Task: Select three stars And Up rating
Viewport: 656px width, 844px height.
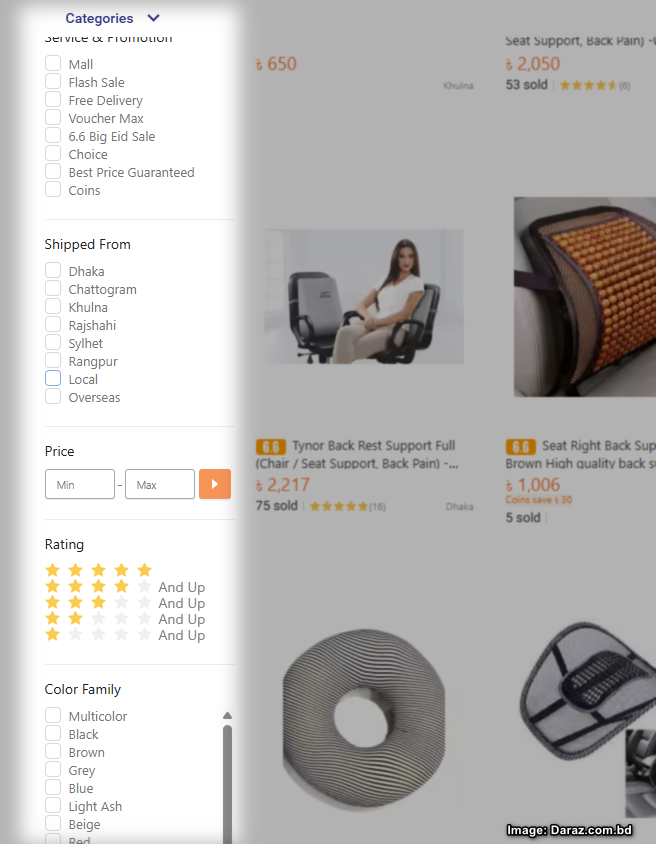Action: (x=125, y=603)
